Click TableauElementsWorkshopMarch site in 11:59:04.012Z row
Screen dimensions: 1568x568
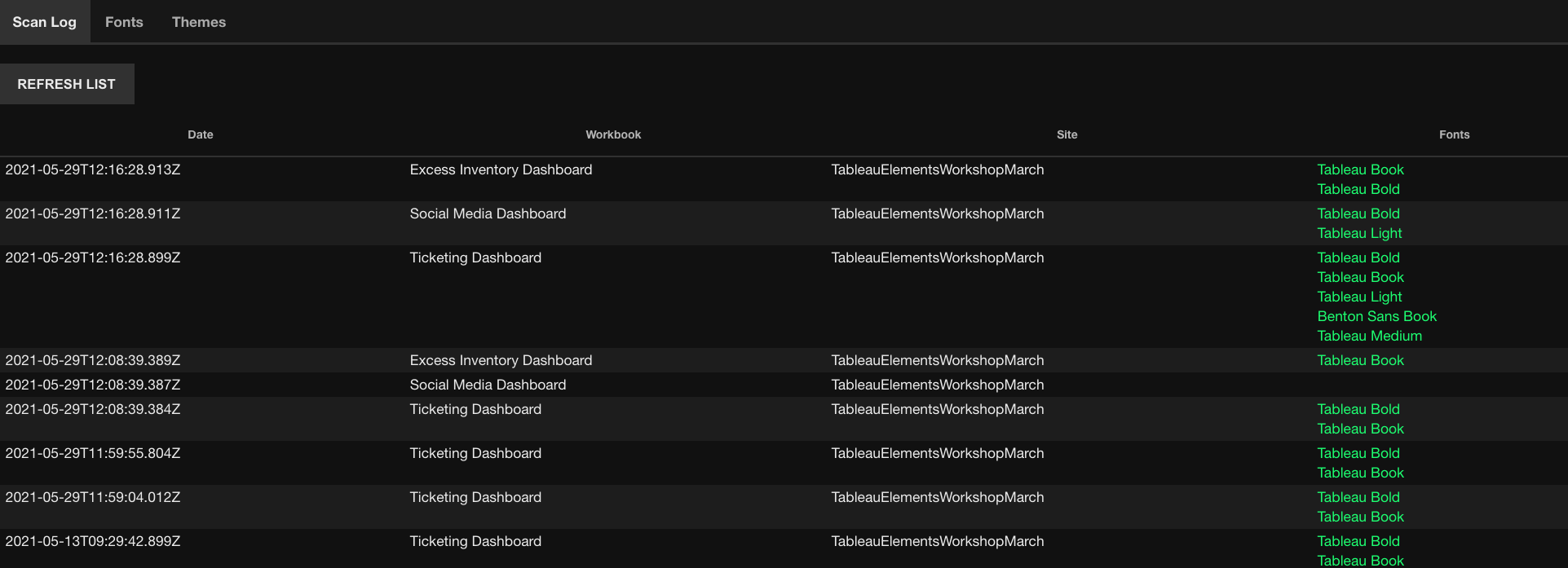pos(938,497)
